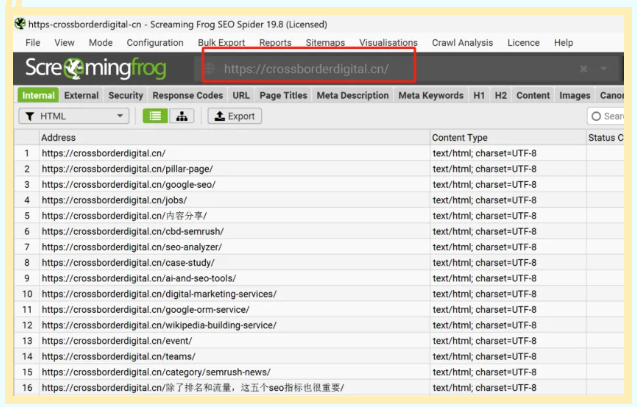
Task: Switch to the Meta Keywords tab
Action: point(431,95)
